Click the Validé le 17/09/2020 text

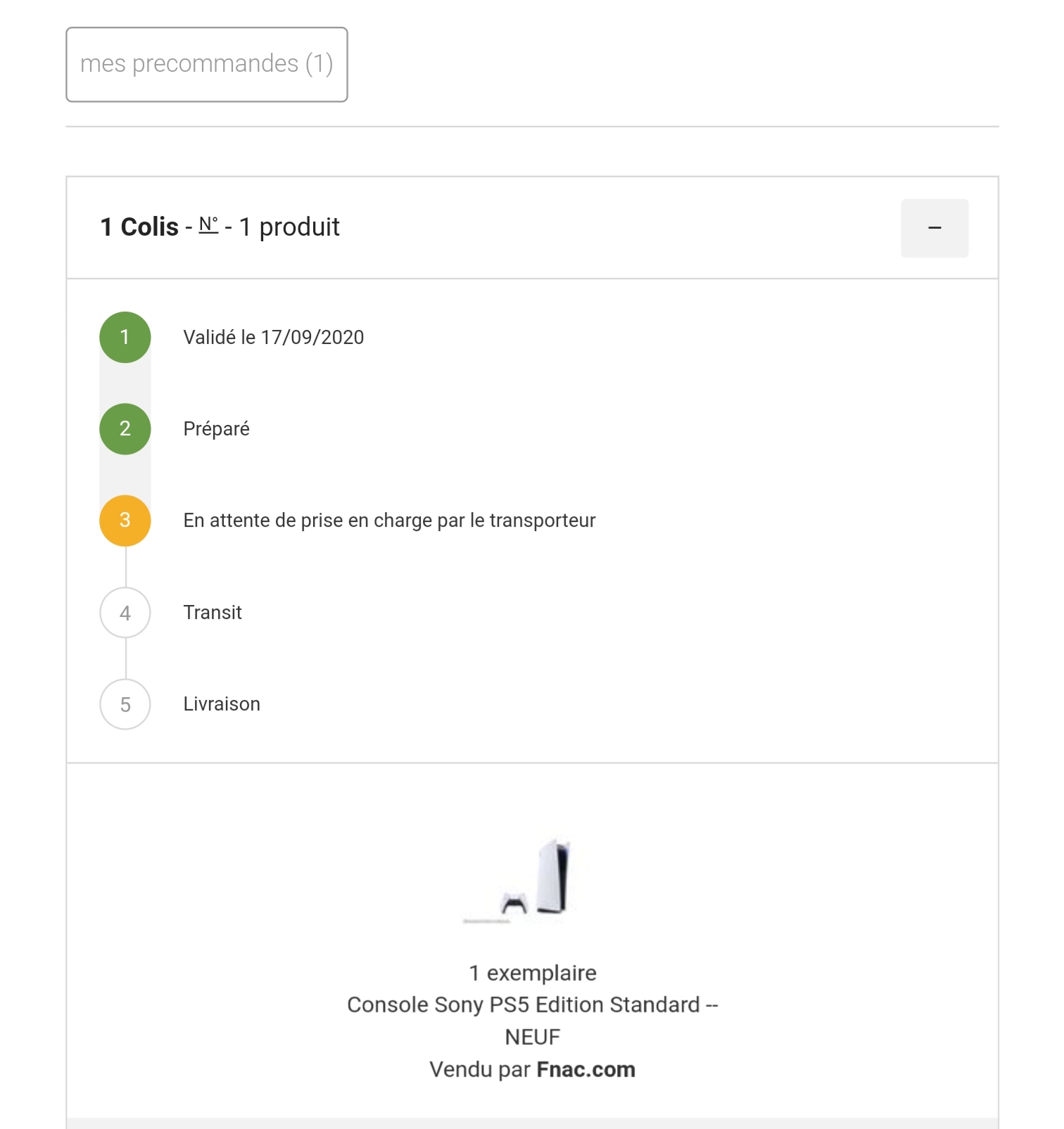coord(274,338)
